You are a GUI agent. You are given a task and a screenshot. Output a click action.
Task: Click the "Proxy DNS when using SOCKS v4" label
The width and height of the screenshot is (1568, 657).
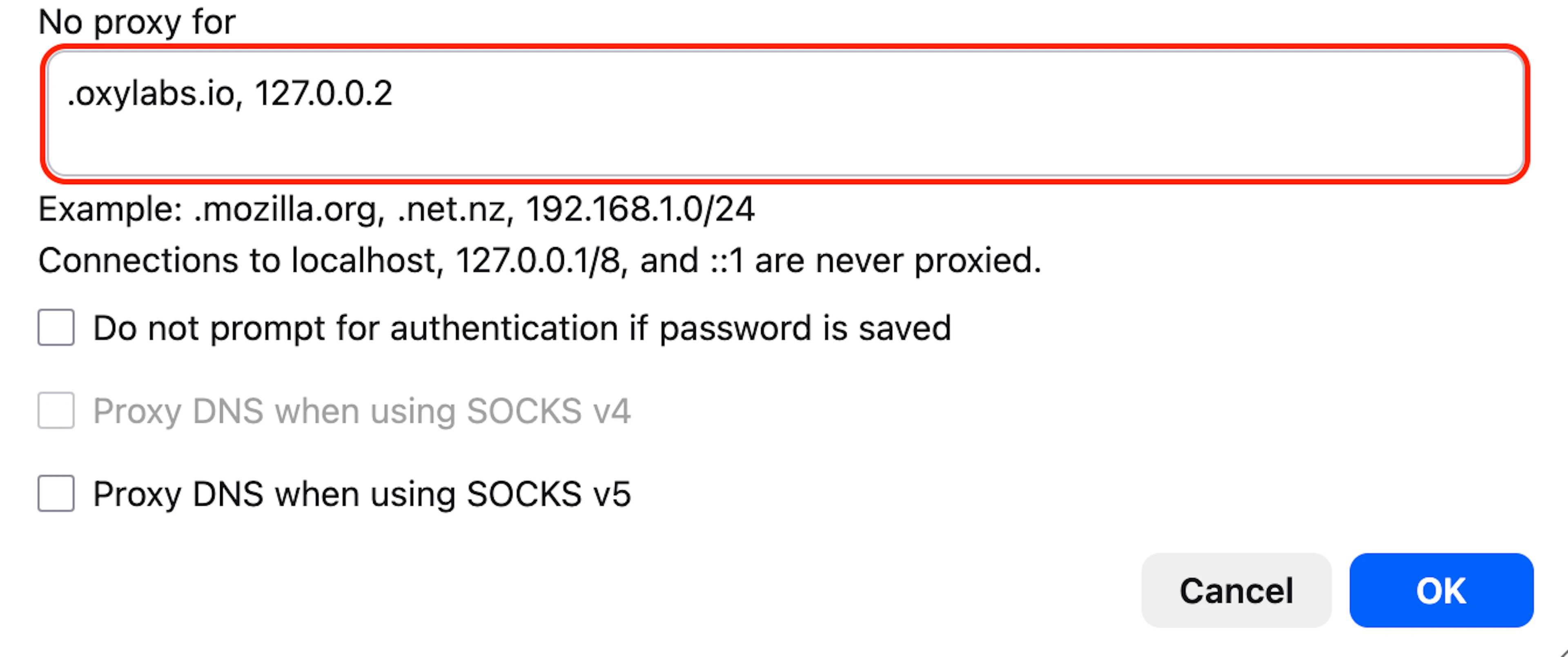(361, 411)
